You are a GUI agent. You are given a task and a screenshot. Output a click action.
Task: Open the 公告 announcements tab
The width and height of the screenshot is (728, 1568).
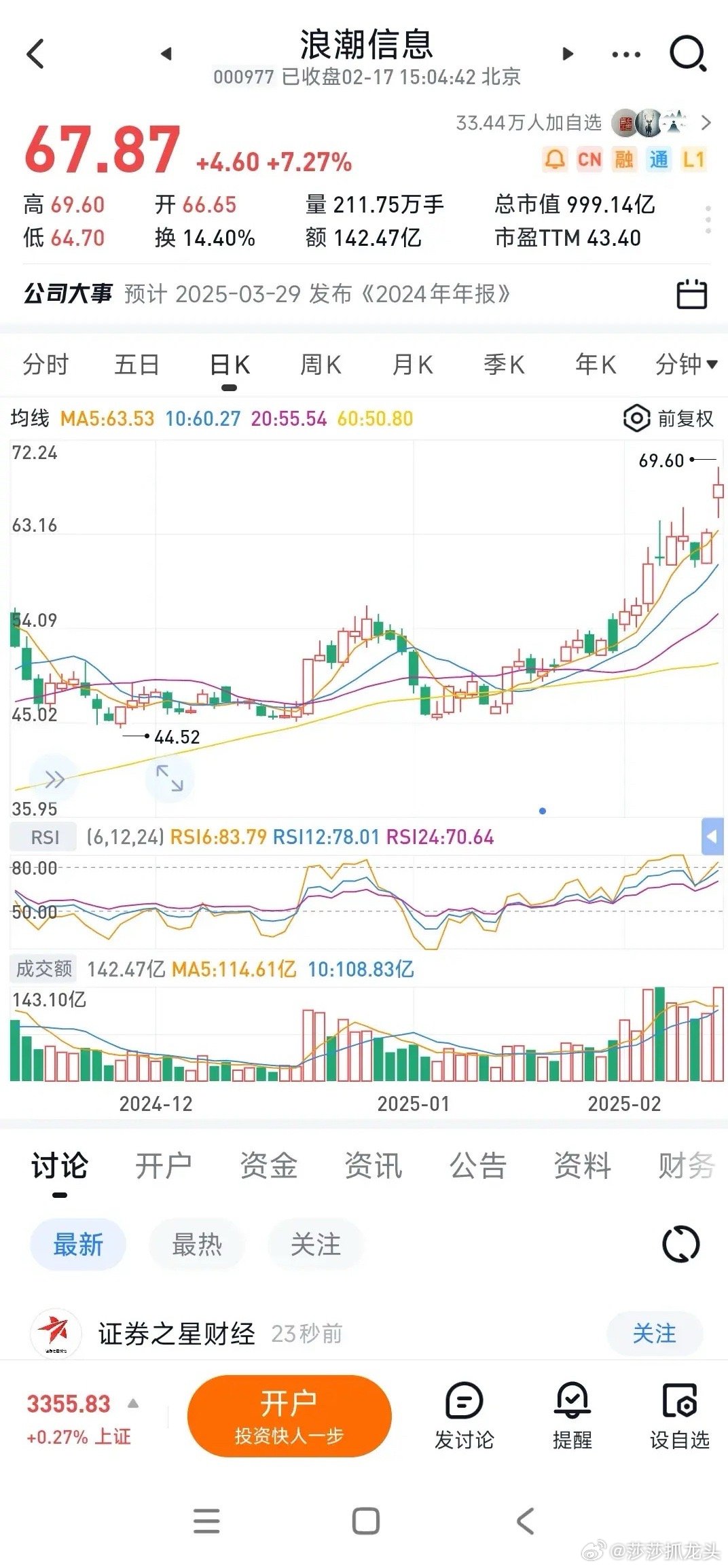tap(478, 1166)
